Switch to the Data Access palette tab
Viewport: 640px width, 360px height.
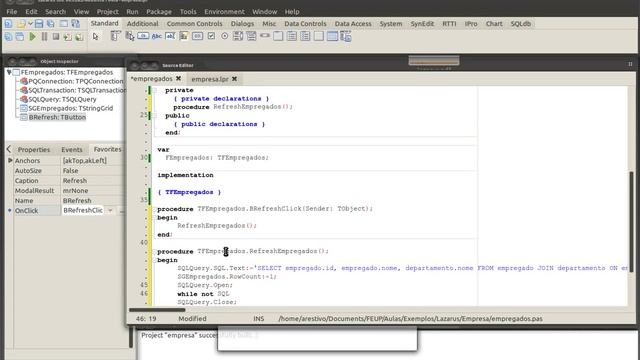coord(353,24)
